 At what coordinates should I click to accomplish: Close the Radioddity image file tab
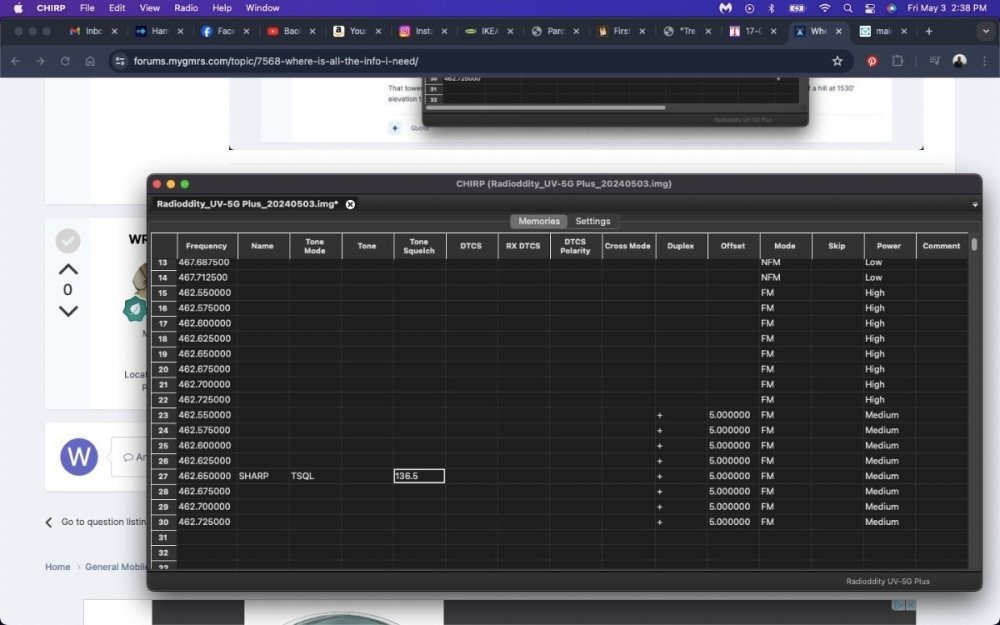[x=350, y=204]
